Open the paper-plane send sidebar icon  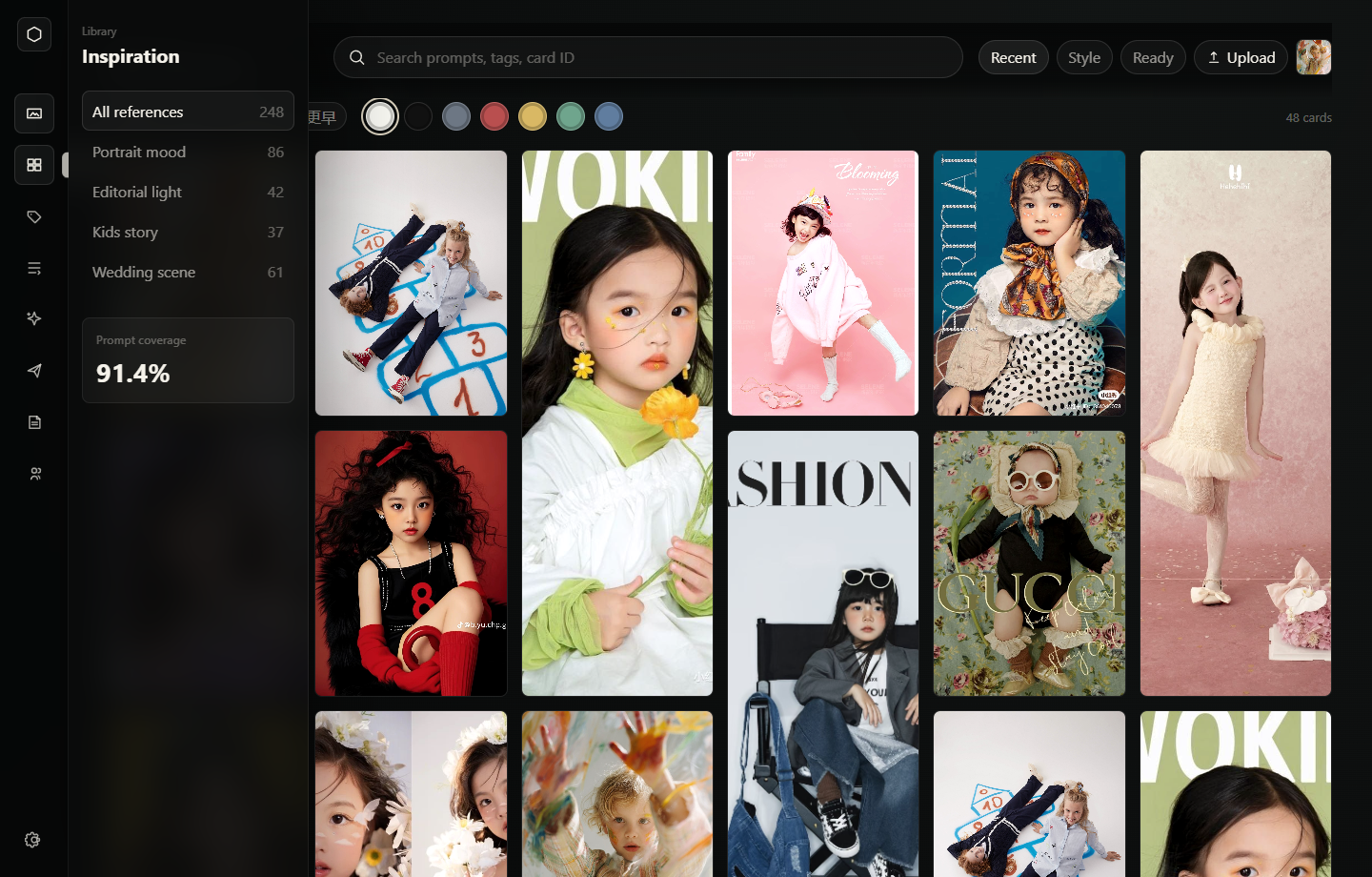[34, 371]
